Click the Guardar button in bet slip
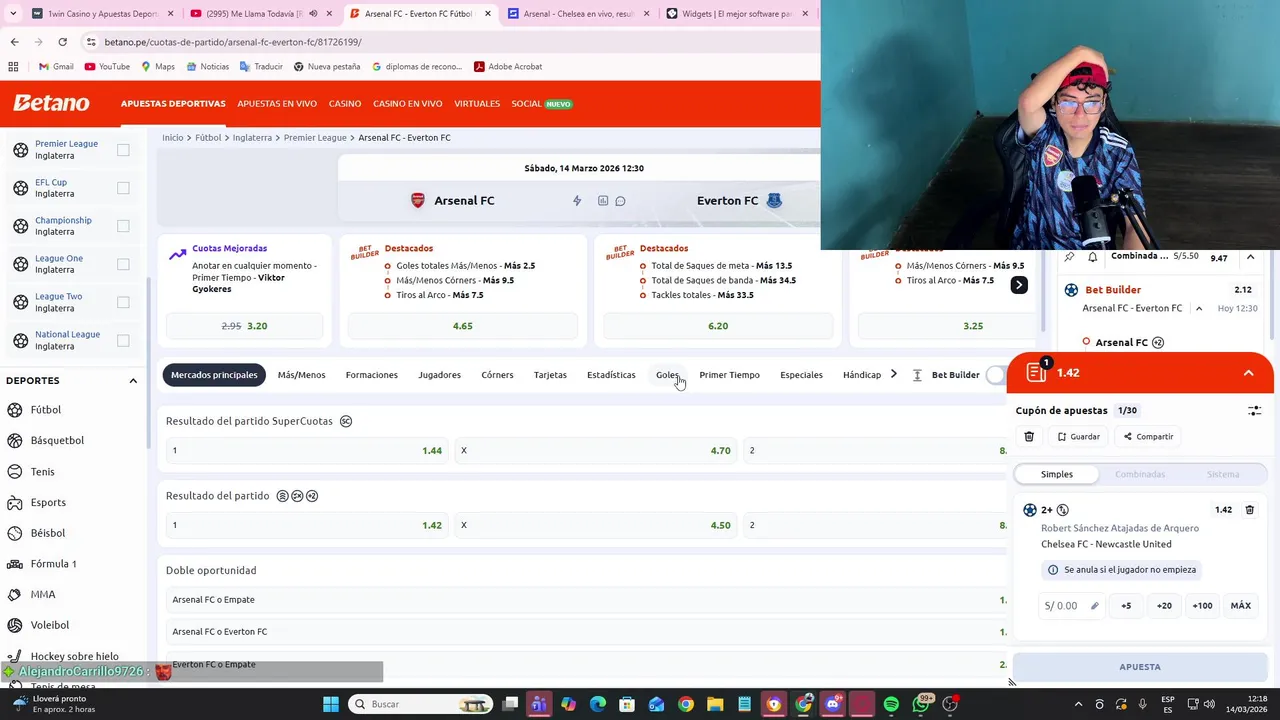 pyautogui.click(x=1079, y=437)
